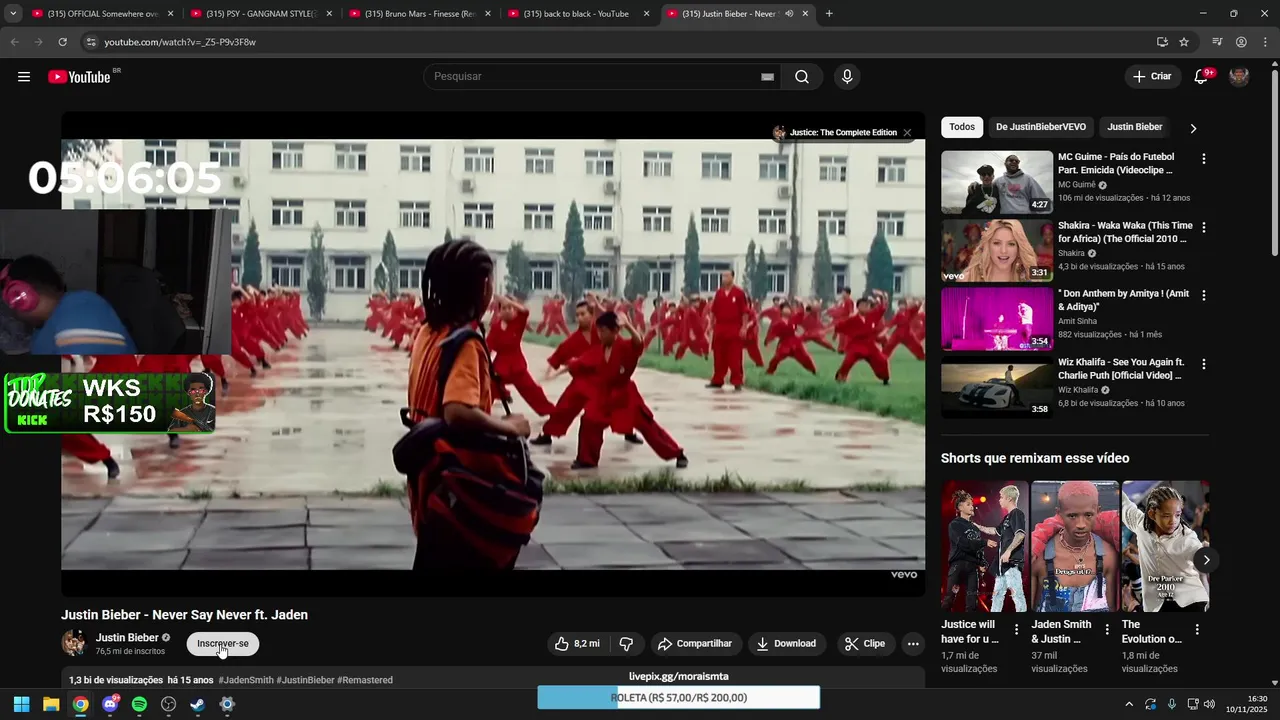Open Shakira Waka Waka video thumbnail
The width and height of the screenshot is (1280, 720).
point(997,250)
